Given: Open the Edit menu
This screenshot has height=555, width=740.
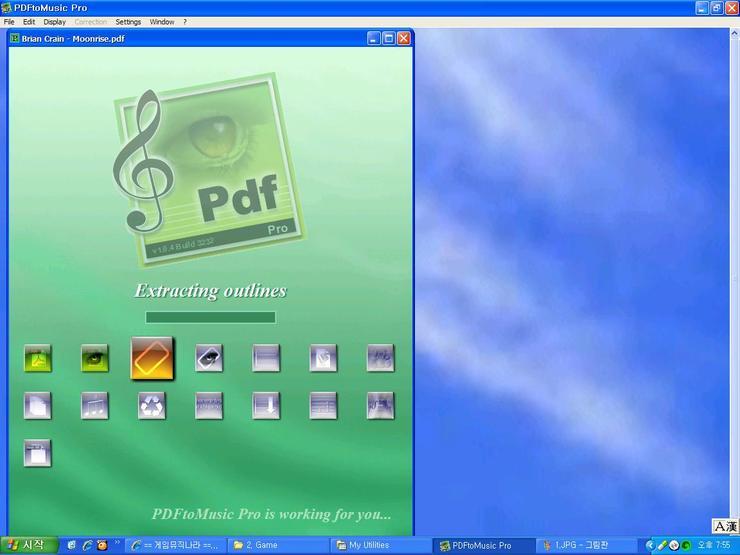Looking at the screenshot, I should pyautogui.click(x=29, y=21).
